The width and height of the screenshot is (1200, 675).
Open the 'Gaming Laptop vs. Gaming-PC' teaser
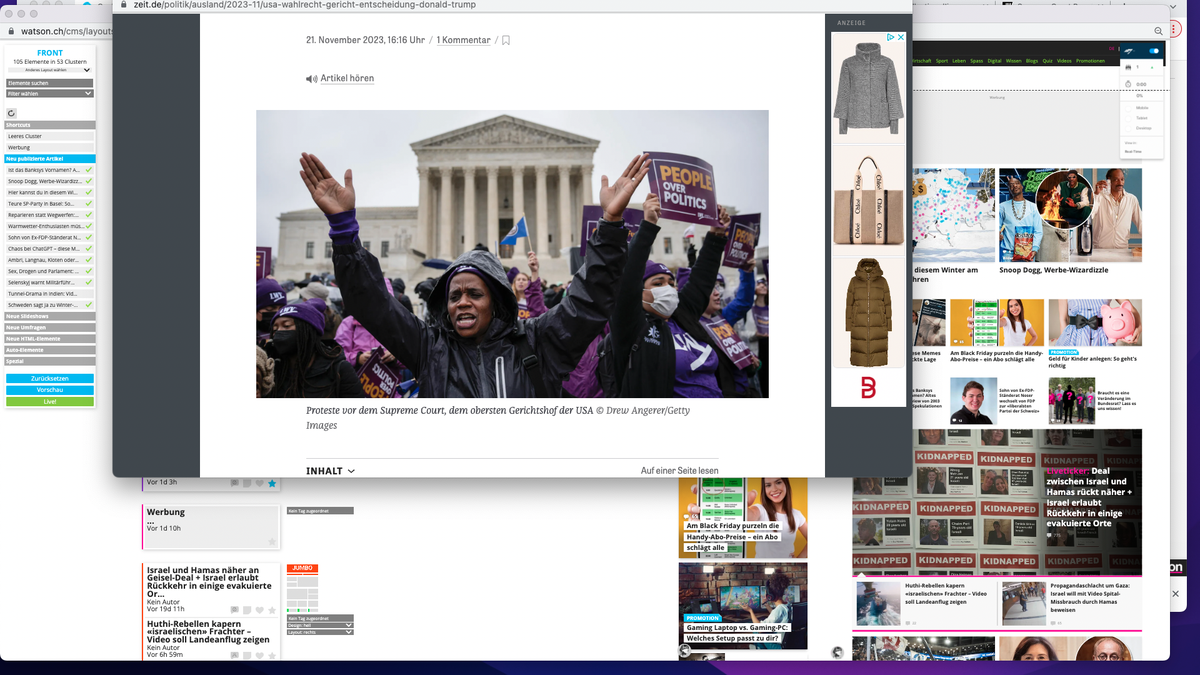743,606
